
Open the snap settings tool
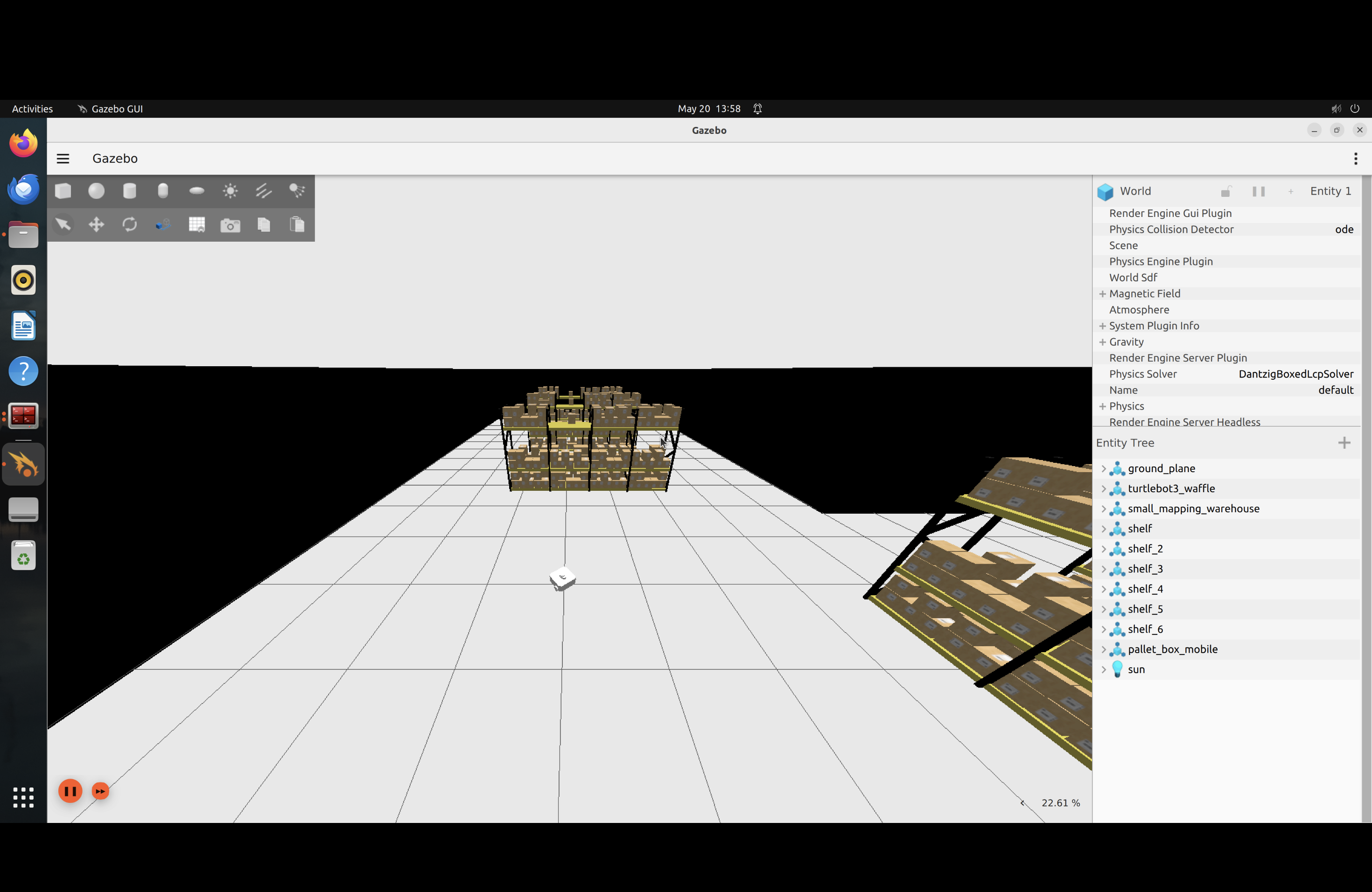tap(163, 224)
